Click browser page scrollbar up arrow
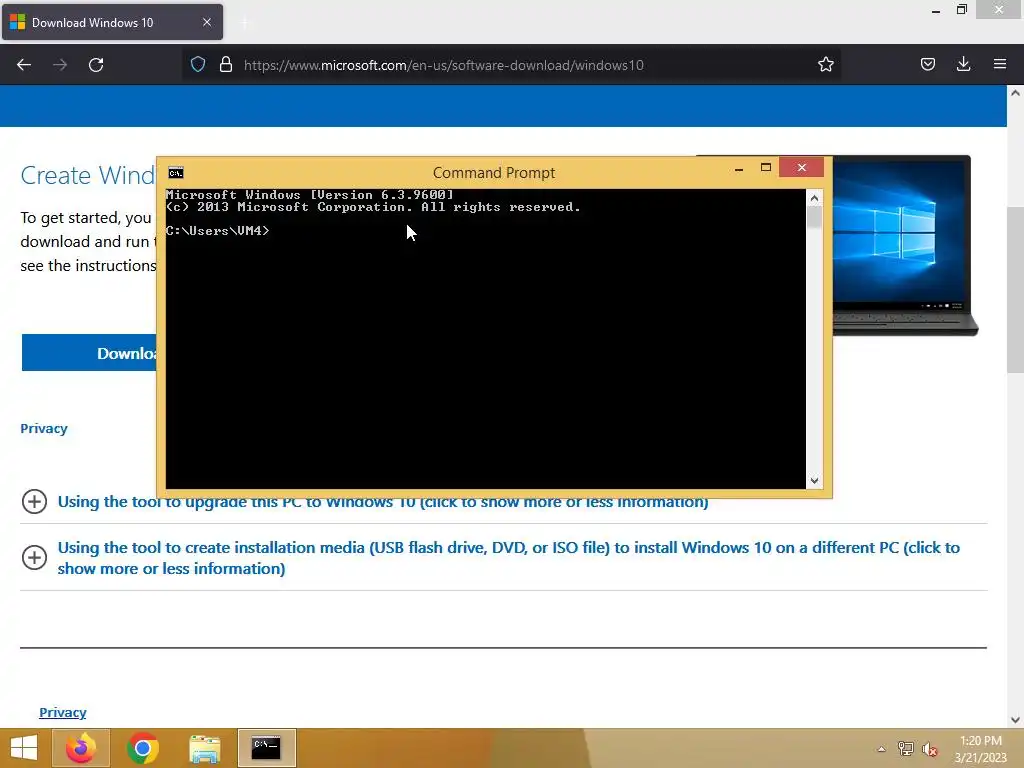The width and height of the screenshot is (1024, 768). [x=1015, y=93]
